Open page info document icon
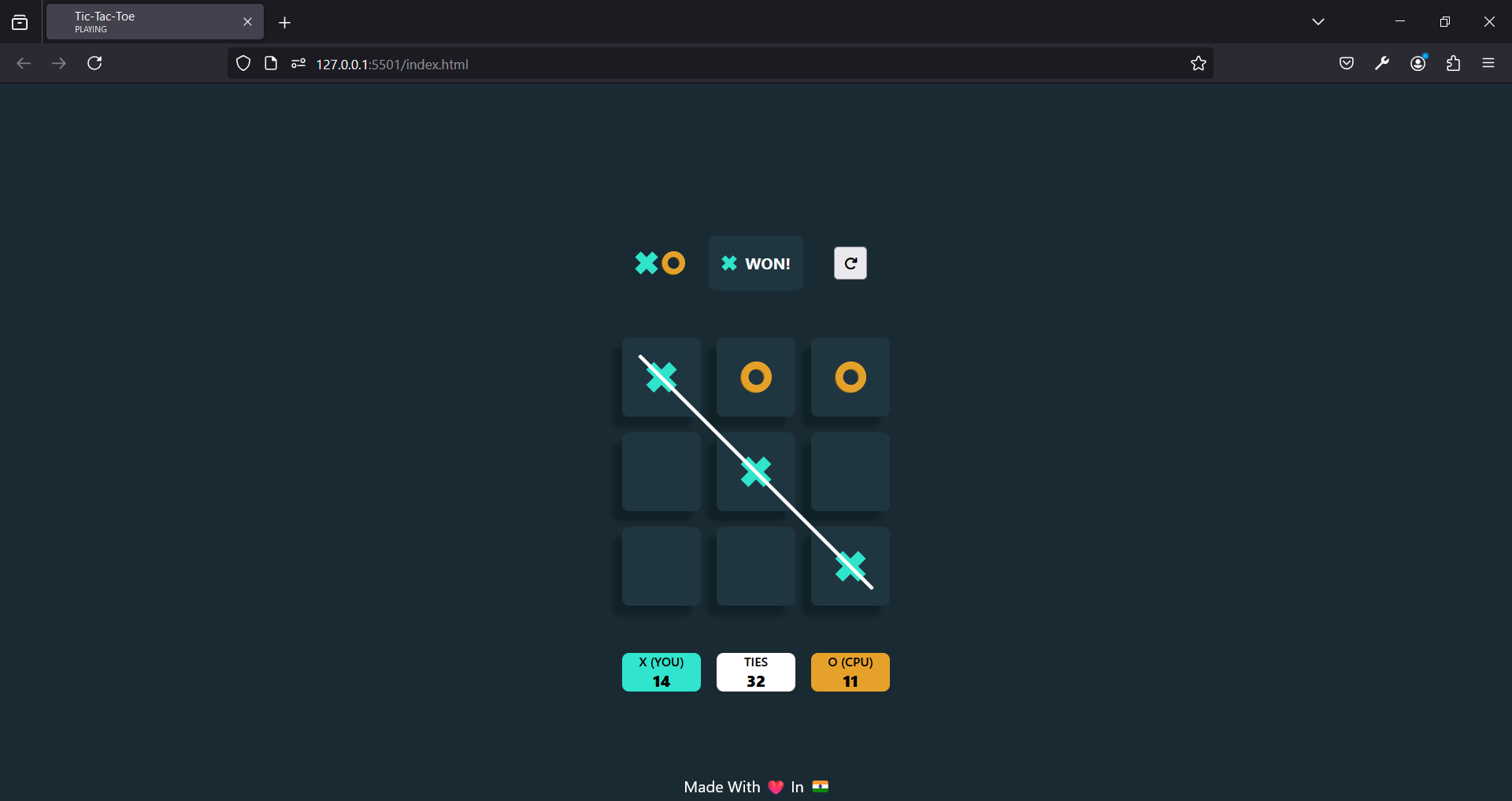Image resolution: width=1512 pixels, height=801 pixels. [x=271, y=64]
